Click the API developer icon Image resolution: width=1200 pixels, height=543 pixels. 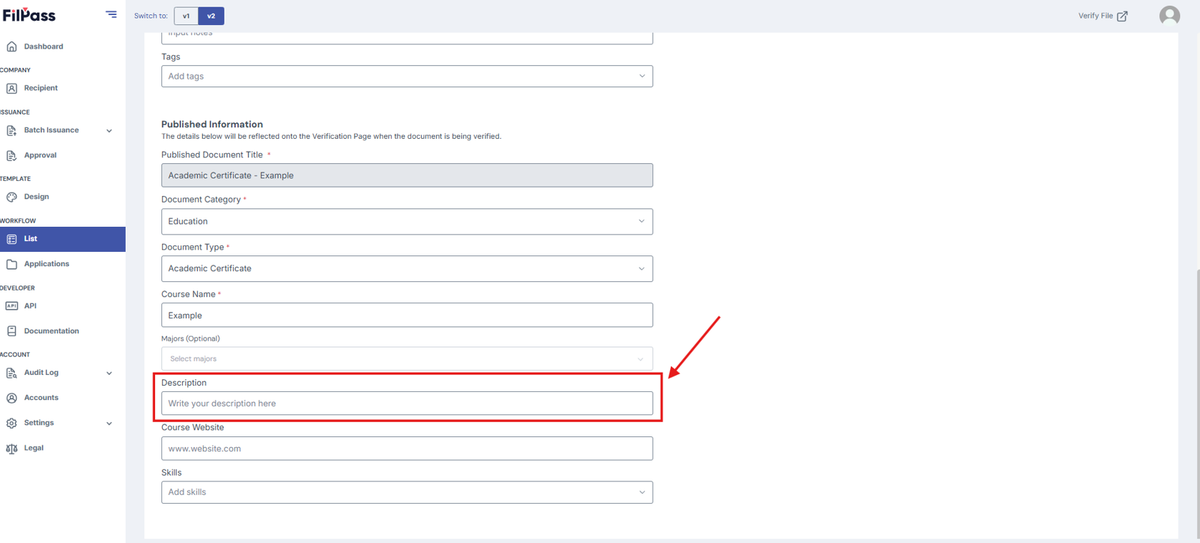point(11,306)
